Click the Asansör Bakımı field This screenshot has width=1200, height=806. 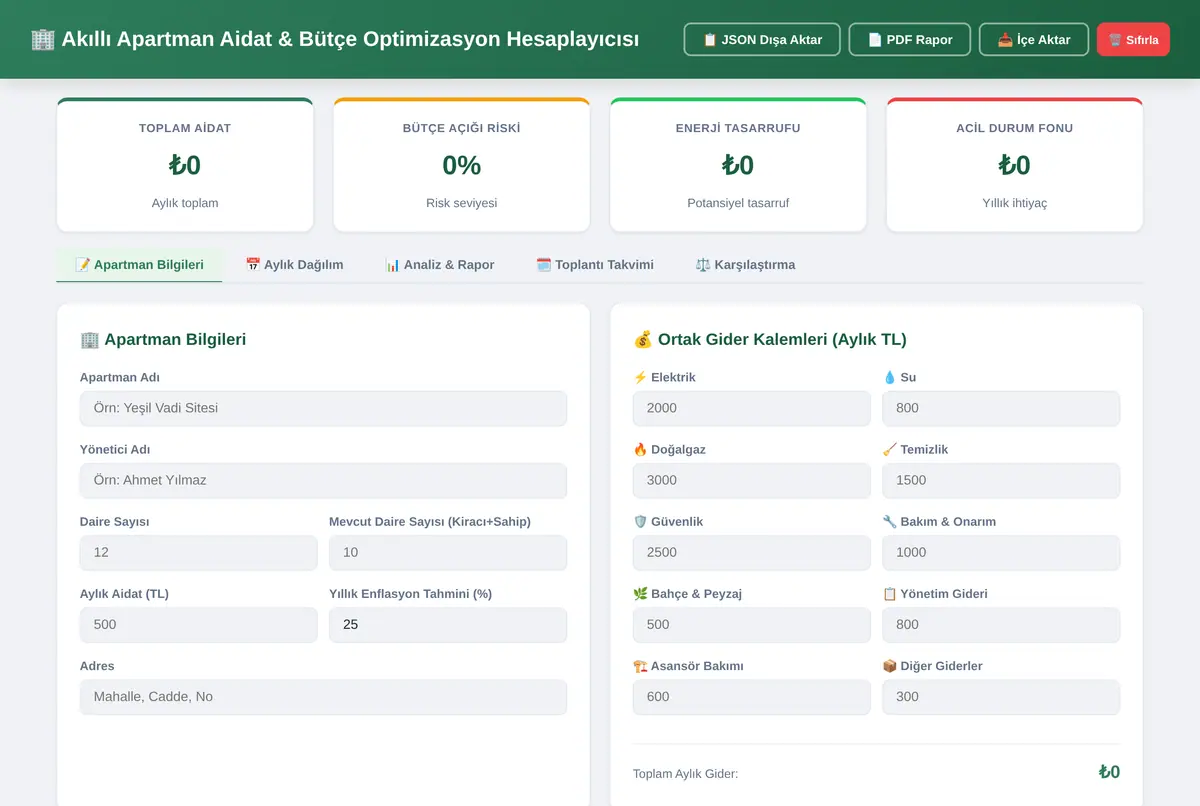click(x=751, y=696)
